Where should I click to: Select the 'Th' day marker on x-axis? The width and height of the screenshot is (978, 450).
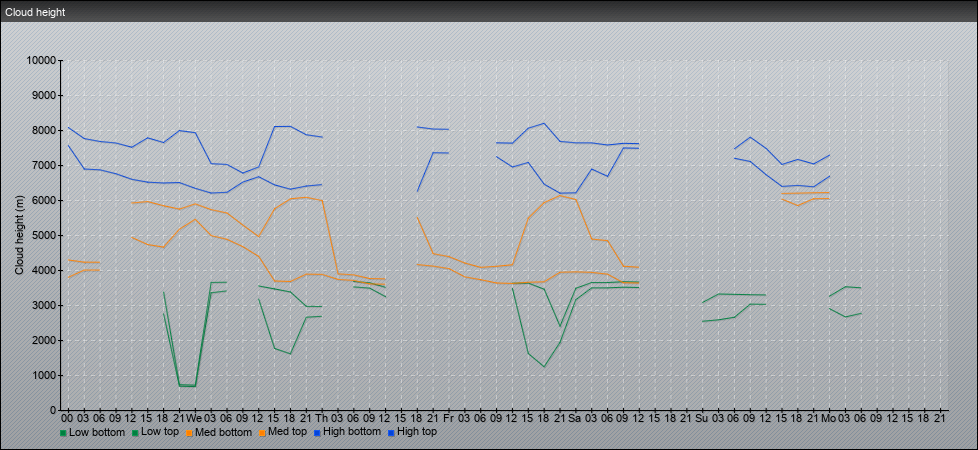(x=321, y=418)
